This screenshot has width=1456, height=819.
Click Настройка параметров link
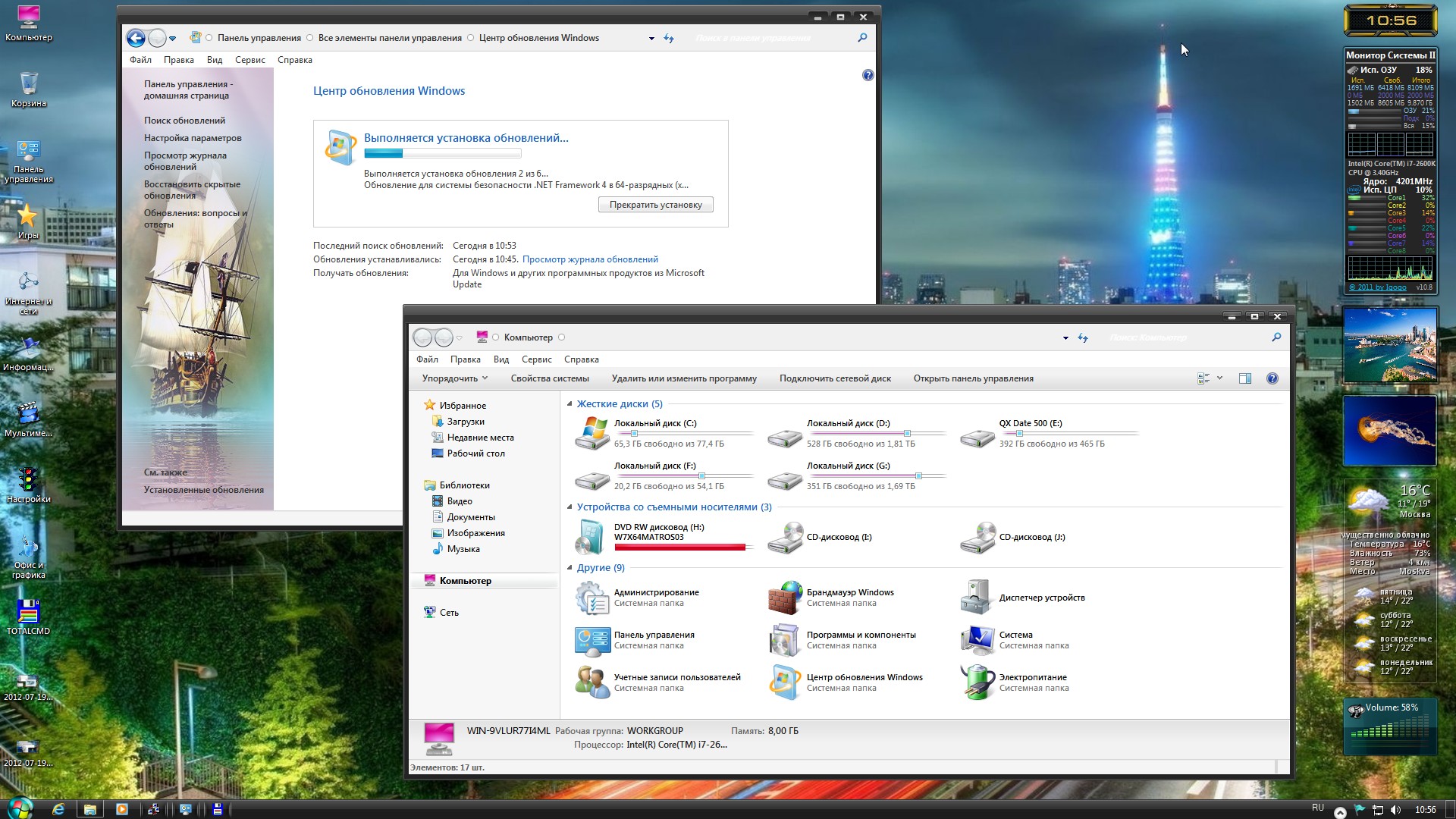pyautogui.click(x=193, y=138)
